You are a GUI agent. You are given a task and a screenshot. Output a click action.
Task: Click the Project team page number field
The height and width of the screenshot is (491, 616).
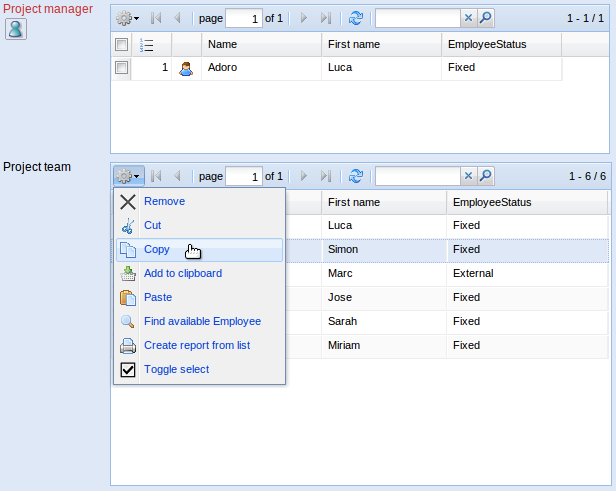click(243, 176)
